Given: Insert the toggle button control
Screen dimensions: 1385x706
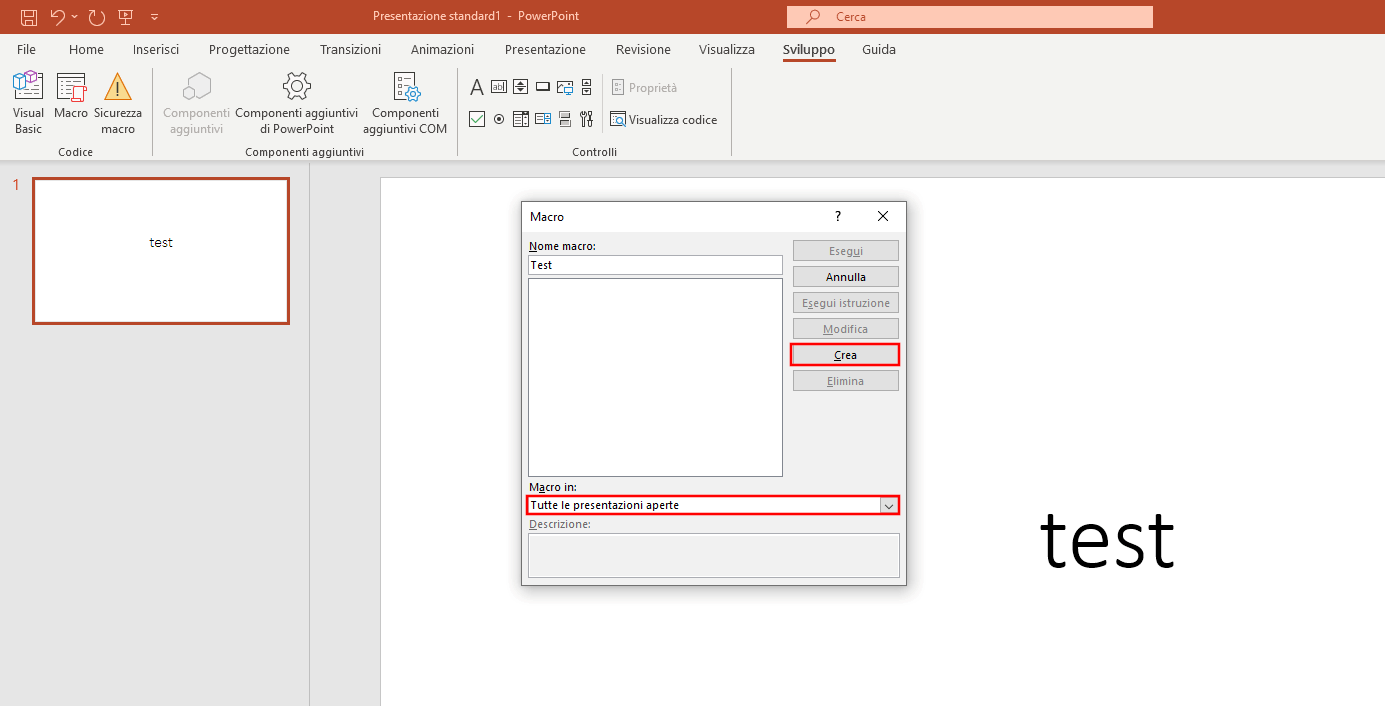Looking at the screenshot, I should coord(565,120).
